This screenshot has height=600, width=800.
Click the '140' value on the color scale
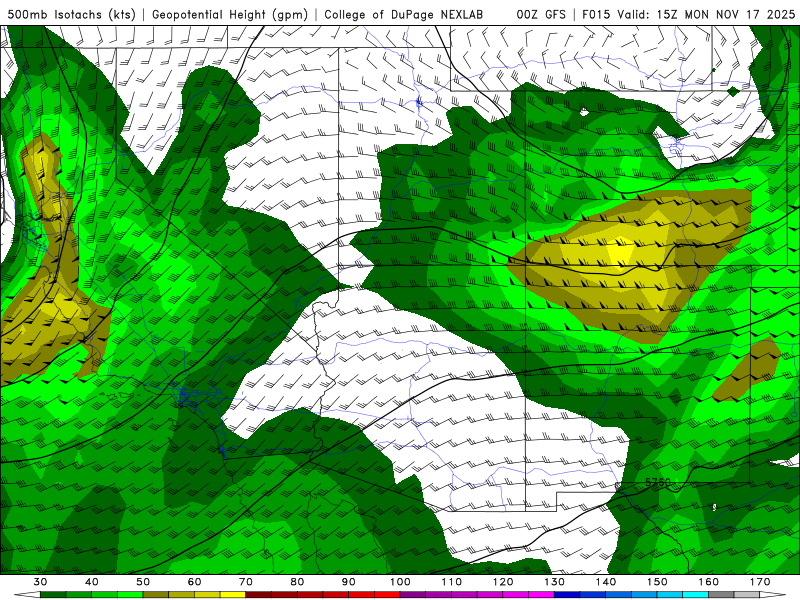point(606,582)
